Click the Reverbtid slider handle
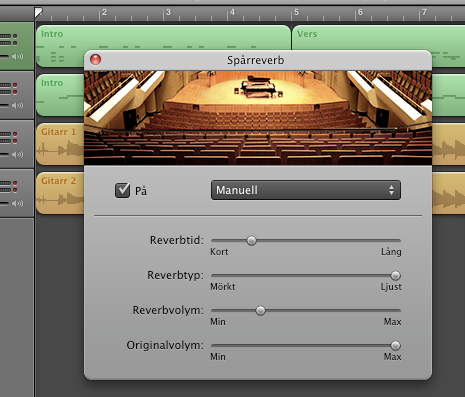The height and width of the screenshot is (397, 465). (252, 240)
